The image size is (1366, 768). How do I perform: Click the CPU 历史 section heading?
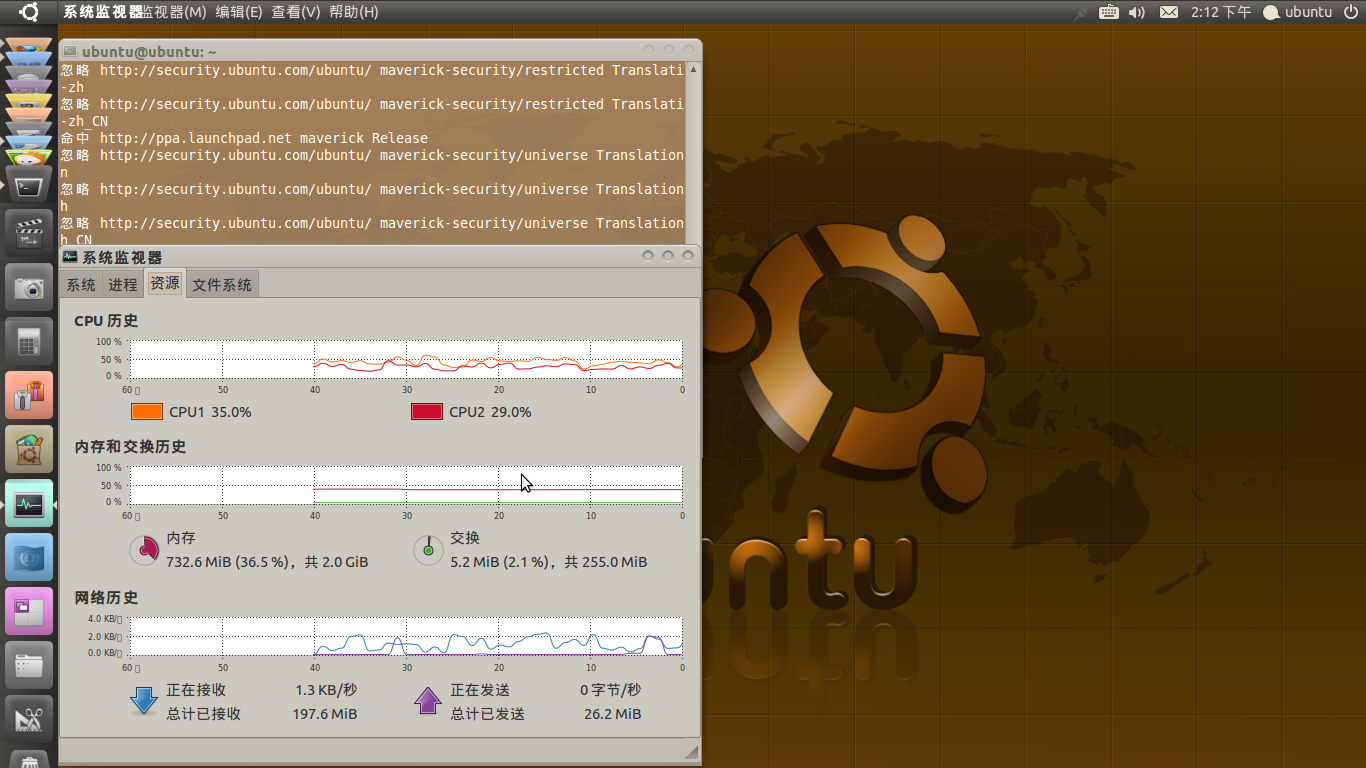tap(106, 321)
